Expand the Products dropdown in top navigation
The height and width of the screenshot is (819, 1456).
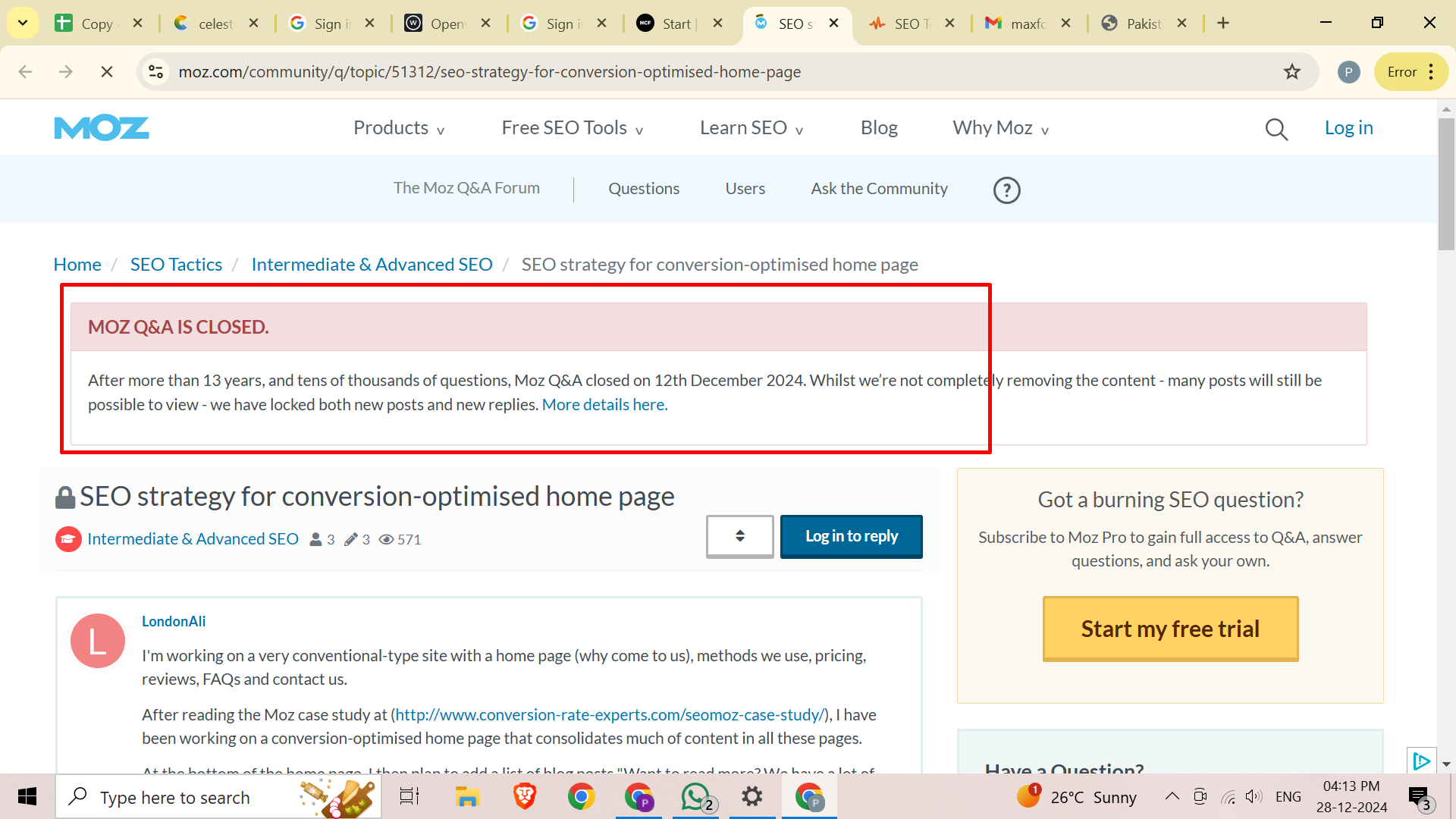tap(398, 127)
